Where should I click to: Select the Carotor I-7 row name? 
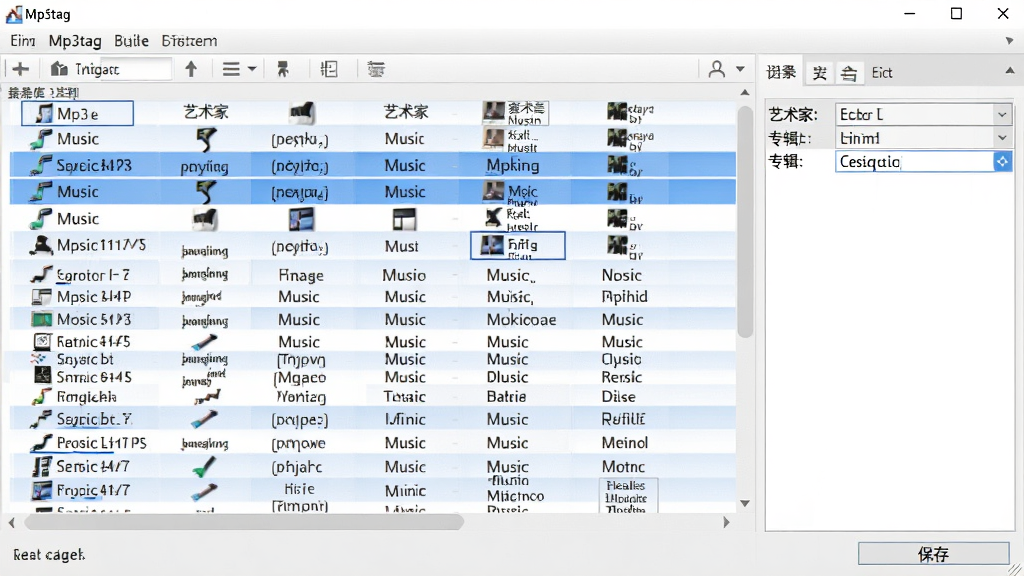[x=93, y=276]
